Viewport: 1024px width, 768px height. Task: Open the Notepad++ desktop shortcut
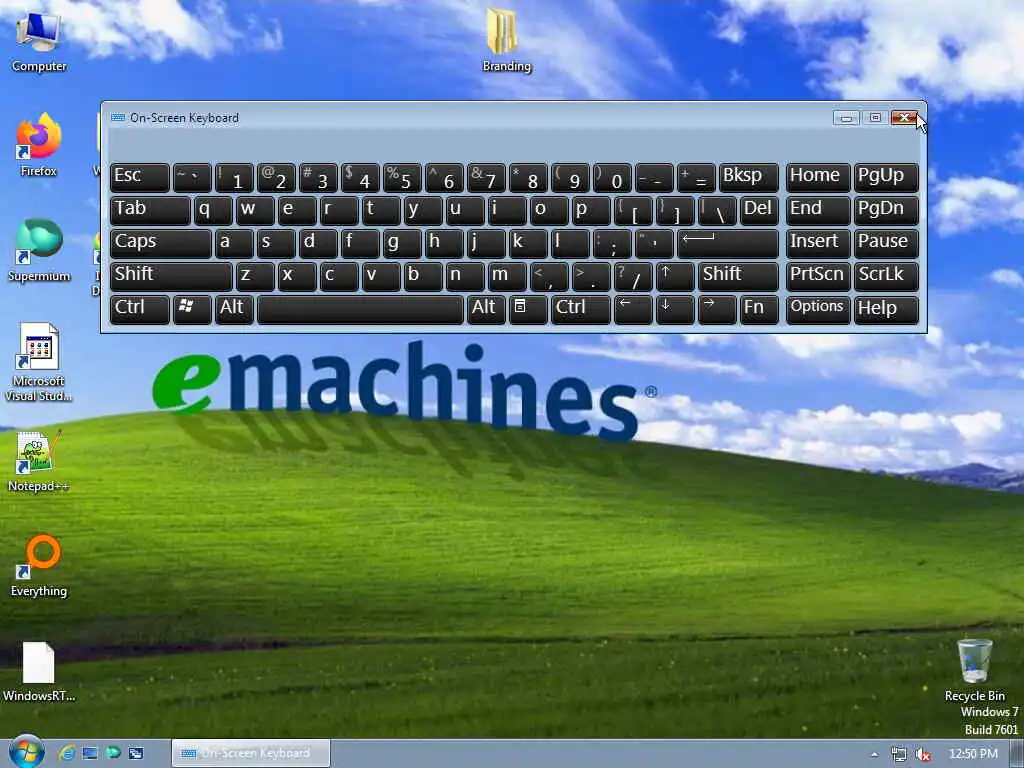tap(39, 460)
